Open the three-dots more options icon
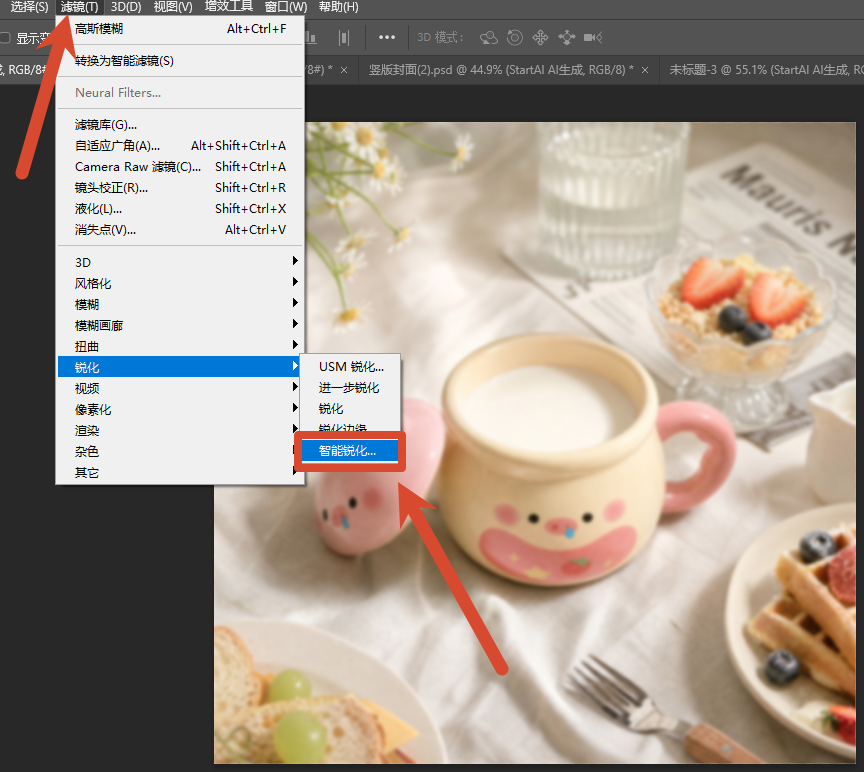The width and height of the screenshot is (864, 772). 387,37
